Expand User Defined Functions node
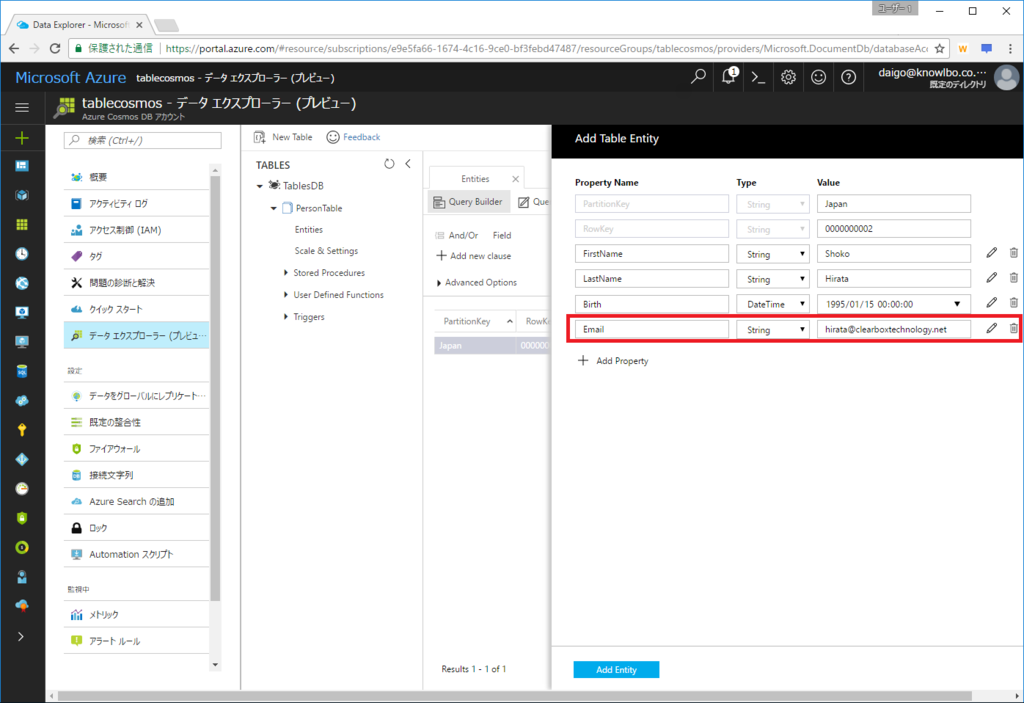The image size is (1024, 703). [x=285, y=295]
